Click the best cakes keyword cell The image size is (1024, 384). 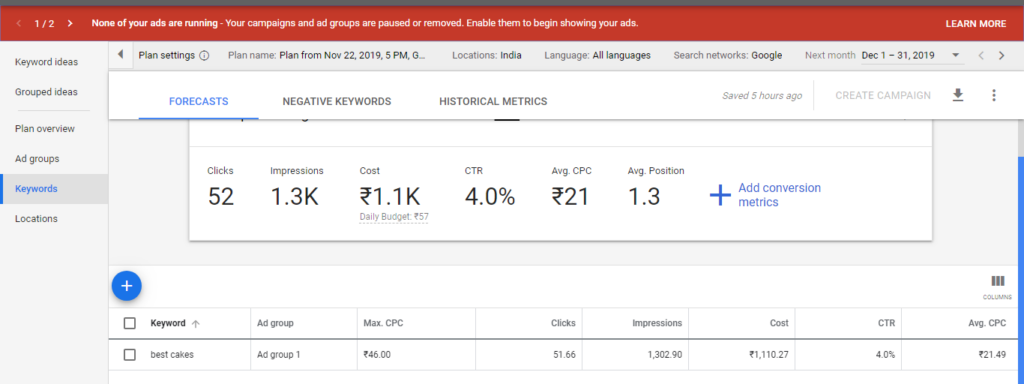(x=172, y=355)
